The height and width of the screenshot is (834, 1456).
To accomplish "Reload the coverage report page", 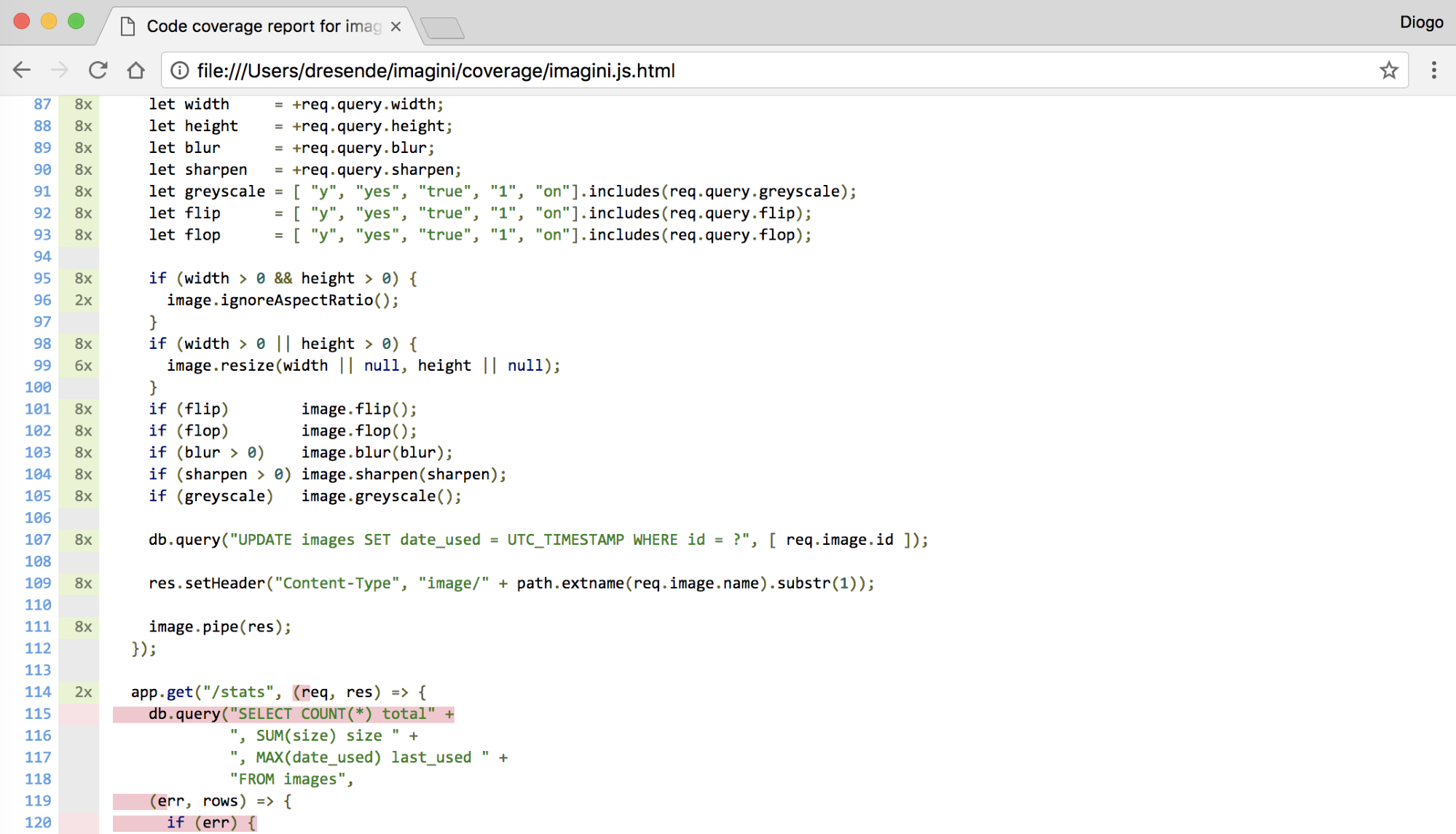I will click(98, 70).
